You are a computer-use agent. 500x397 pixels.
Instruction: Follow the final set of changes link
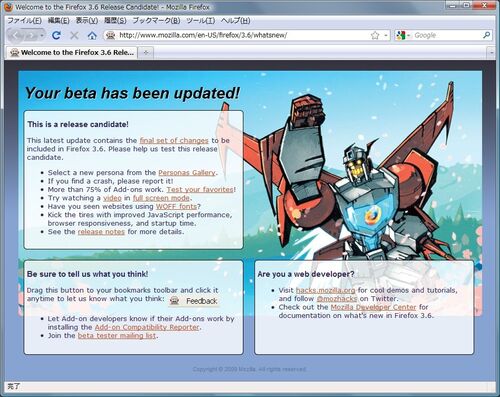tap(174, 141)
